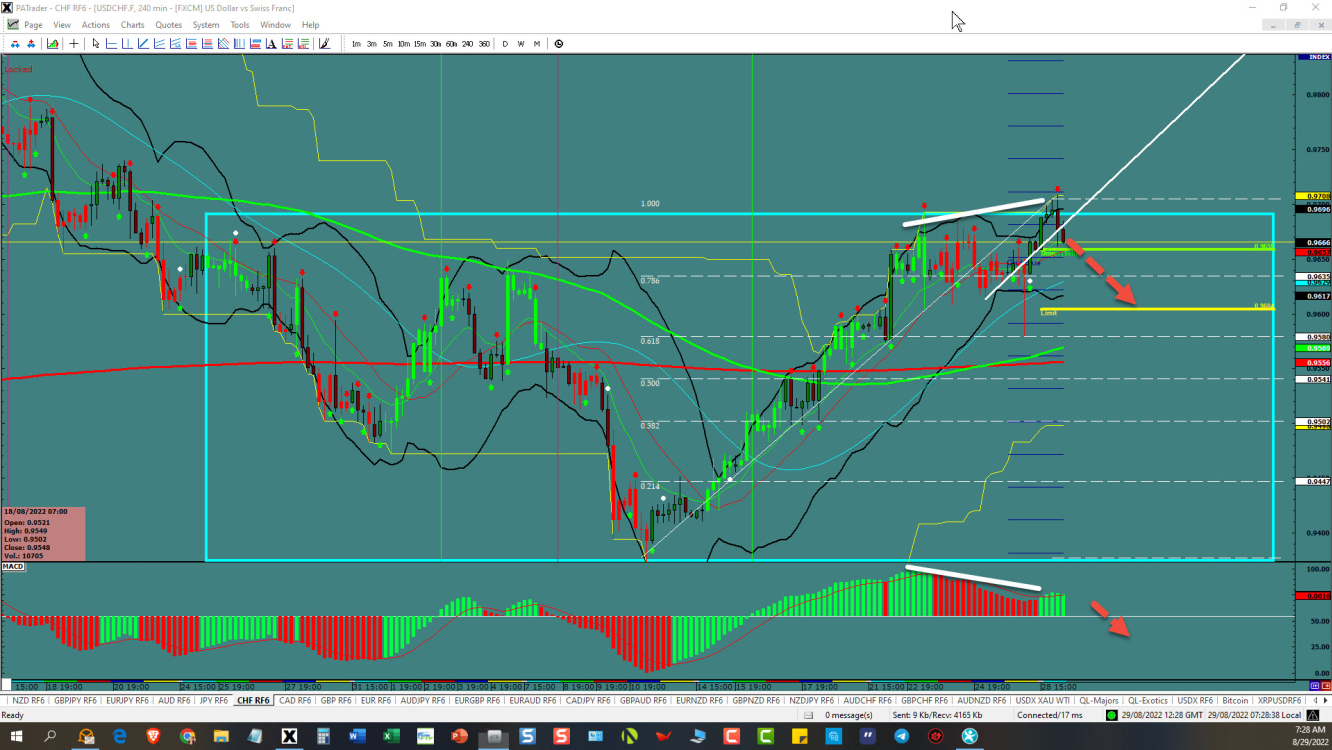This screenshot has width=1332, height=750.
Task: Switch to QL-Majors page tab
Action: pos(1097,701)
